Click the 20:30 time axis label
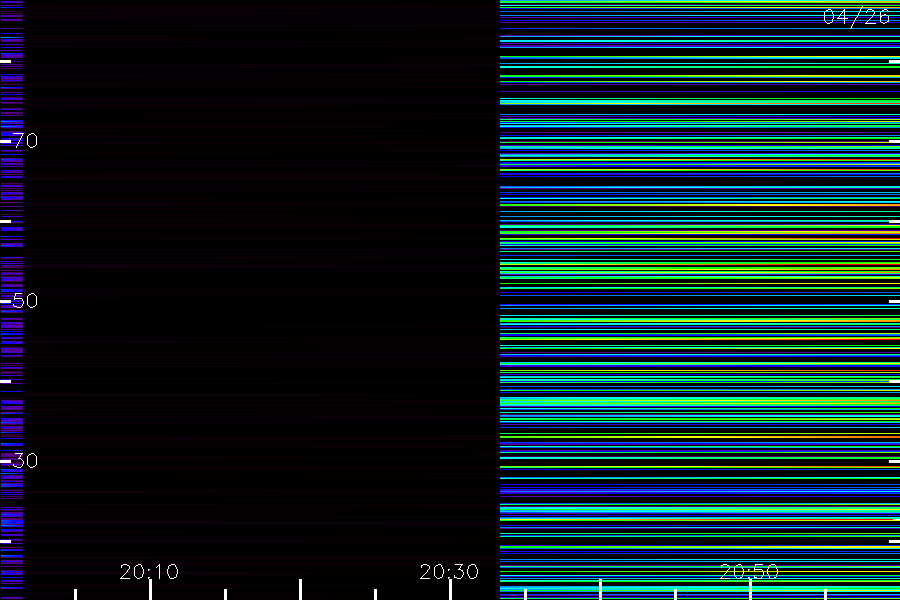Viewport: 900px width, 600px height. pos(449,572)
